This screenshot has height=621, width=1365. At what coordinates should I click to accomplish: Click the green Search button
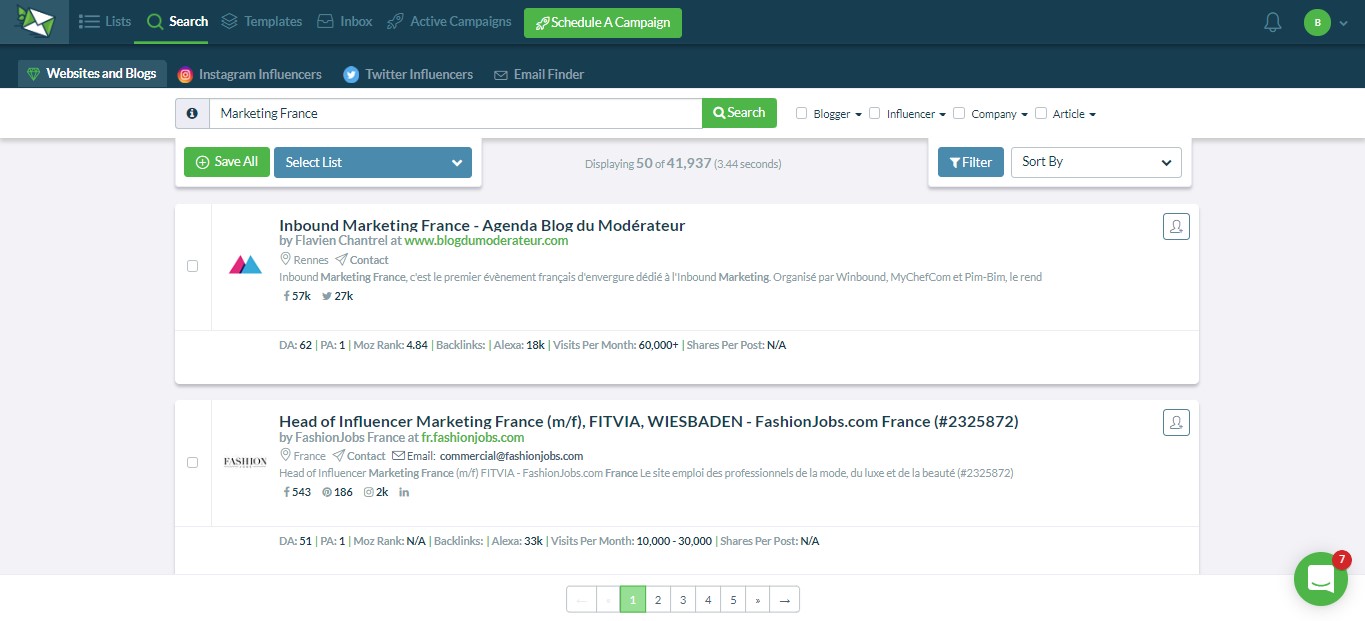pos(739,113)
